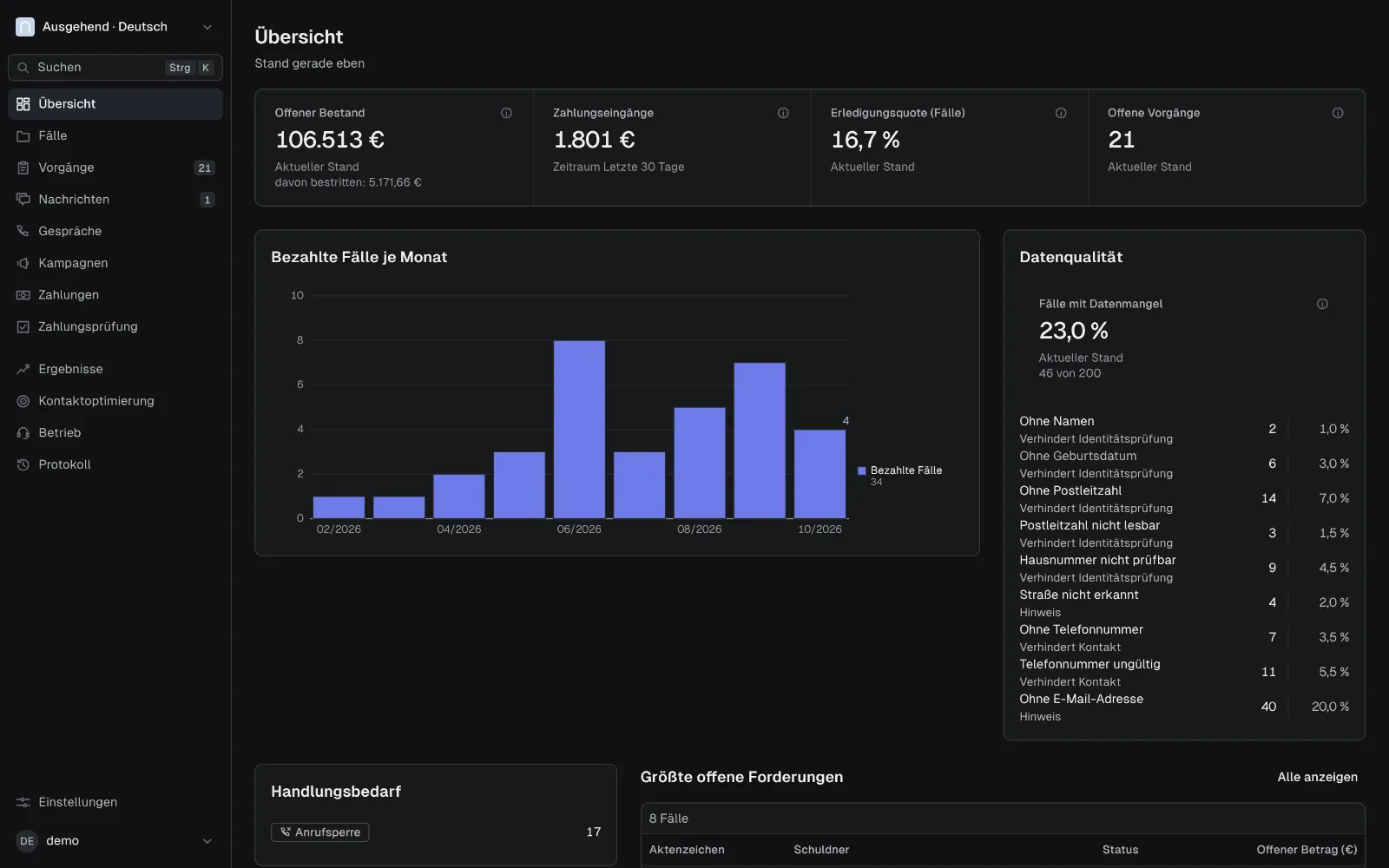Viewport: 1389px width, 868px height.
Task: Click the Suchen search field
Action: click(x=115, y=68)
